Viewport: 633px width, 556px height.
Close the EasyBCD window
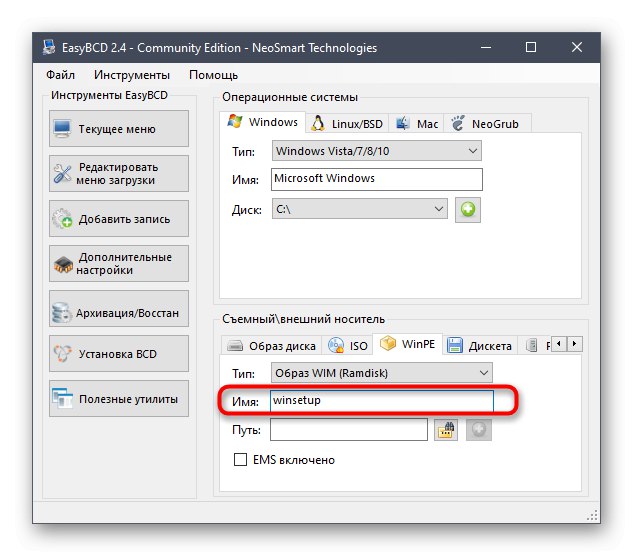point(577,47)
